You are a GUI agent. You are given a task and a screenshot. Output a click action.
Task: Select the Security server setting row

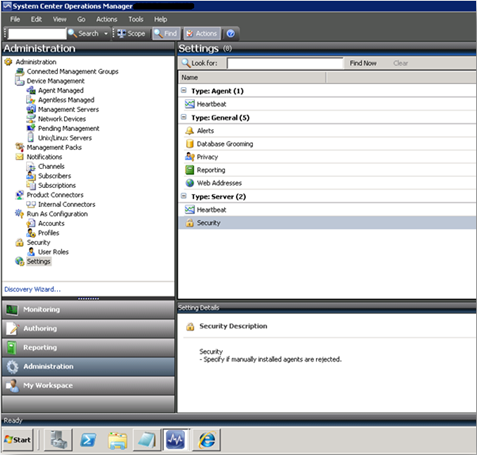[x=327, y=223]
